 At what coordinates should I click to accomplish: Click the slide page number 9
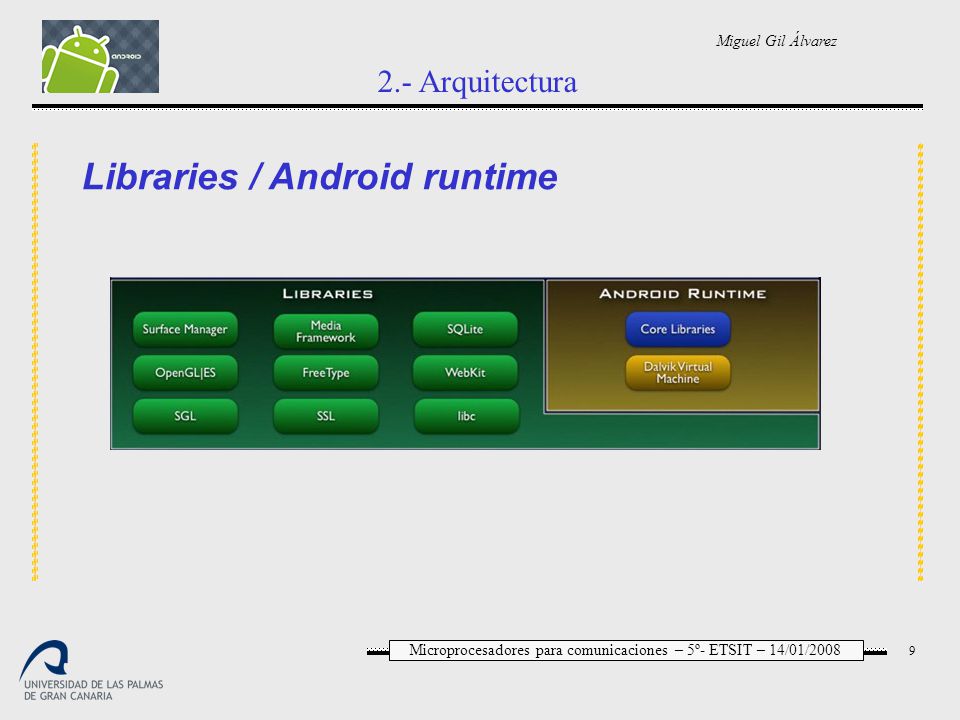click(x=912, y=651)
